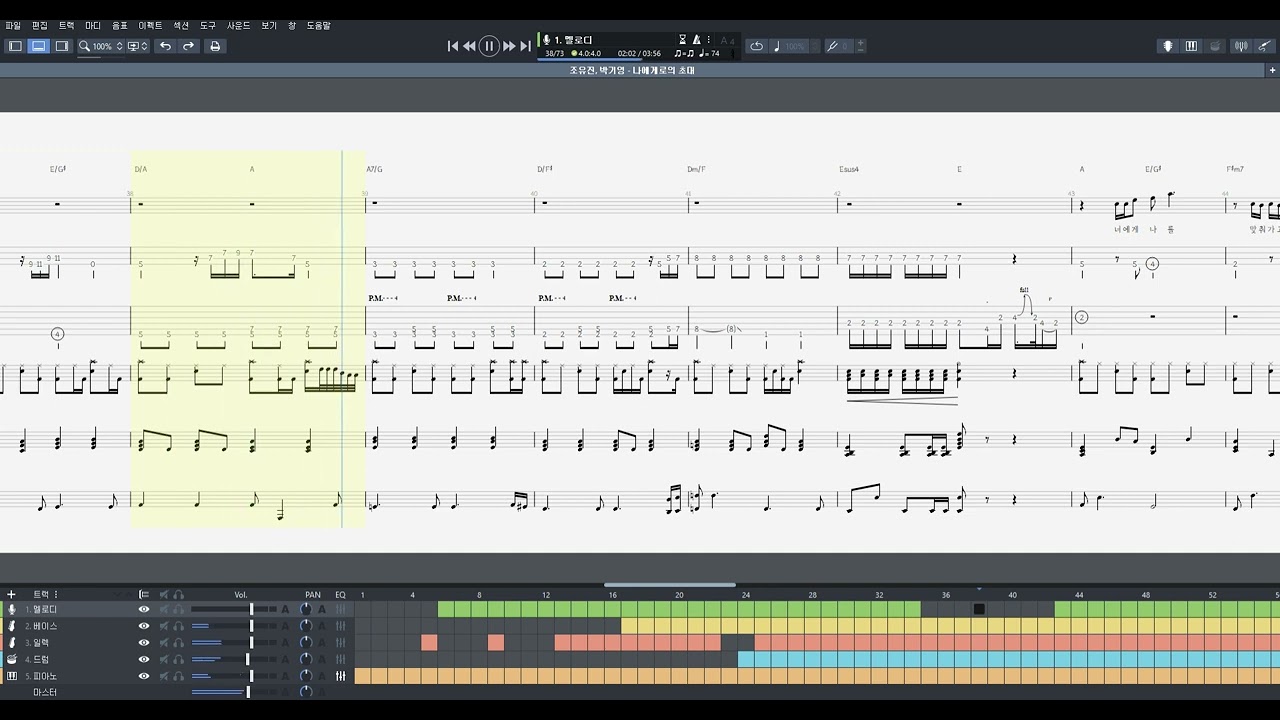This screenshot has width=1280, height=720.
Task: Fast forward to the next bar
Action: (x=509, y=46)
